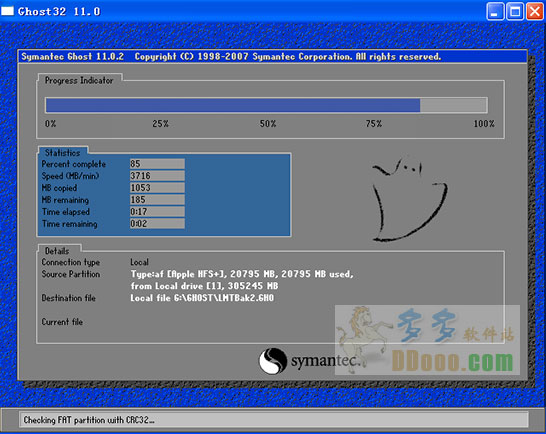
Task: Maximize the Ghost32 11.0 window
Action: (515, 11)
